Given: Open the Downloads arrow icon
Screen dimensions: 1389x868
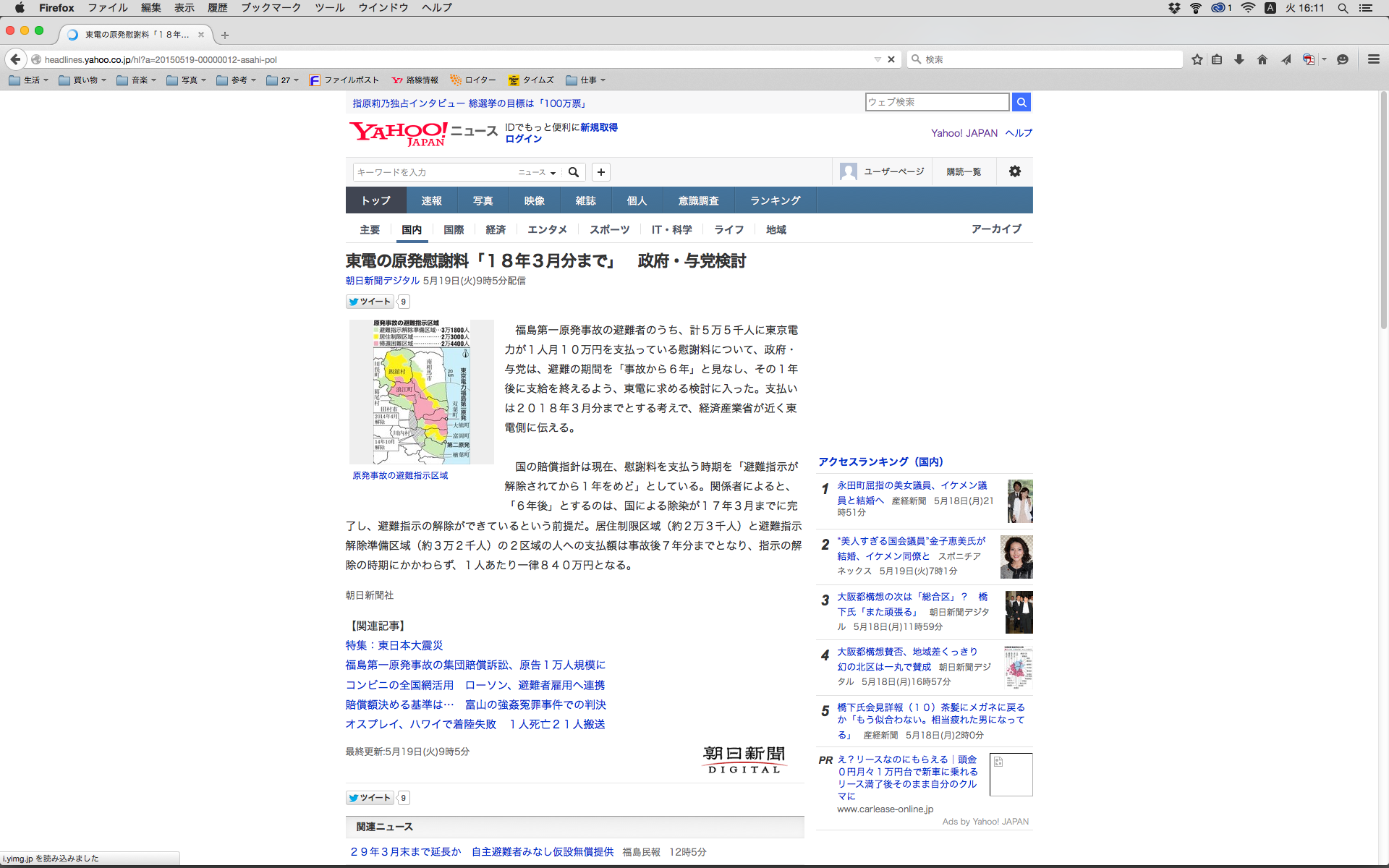Looking at the screenshot, I should (x=1239, y=59).
